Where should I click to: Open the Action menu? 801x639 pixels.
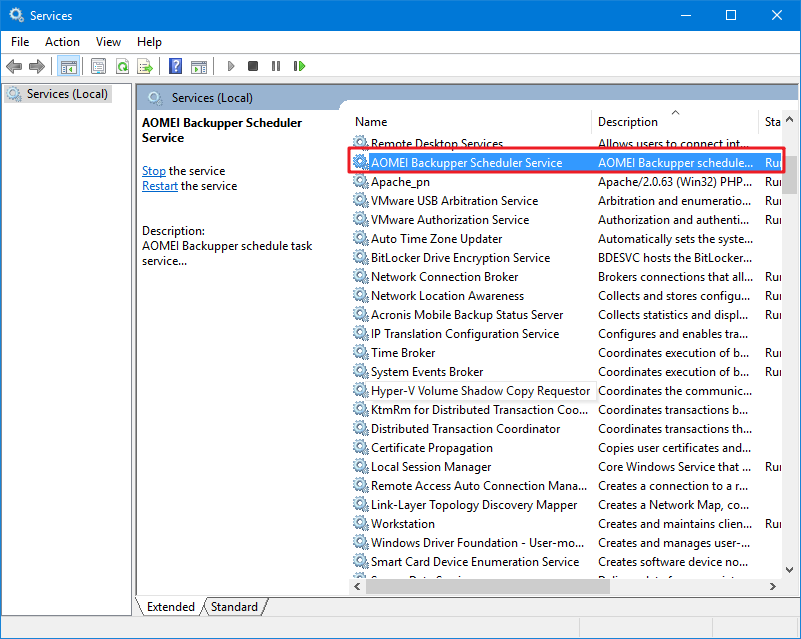(62, 42)
